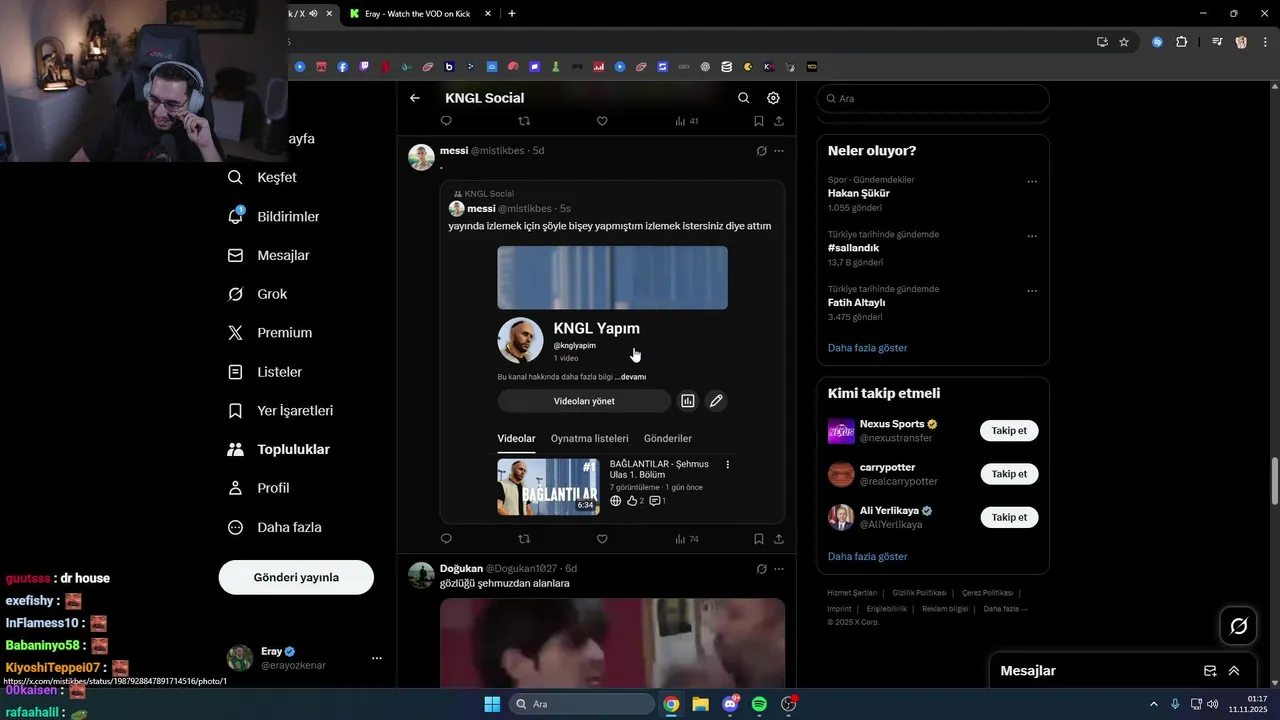This screenshot has height=720, width=1280.
Task: Open the KNGL Yapım screenshot image
Action: (612, 381)
